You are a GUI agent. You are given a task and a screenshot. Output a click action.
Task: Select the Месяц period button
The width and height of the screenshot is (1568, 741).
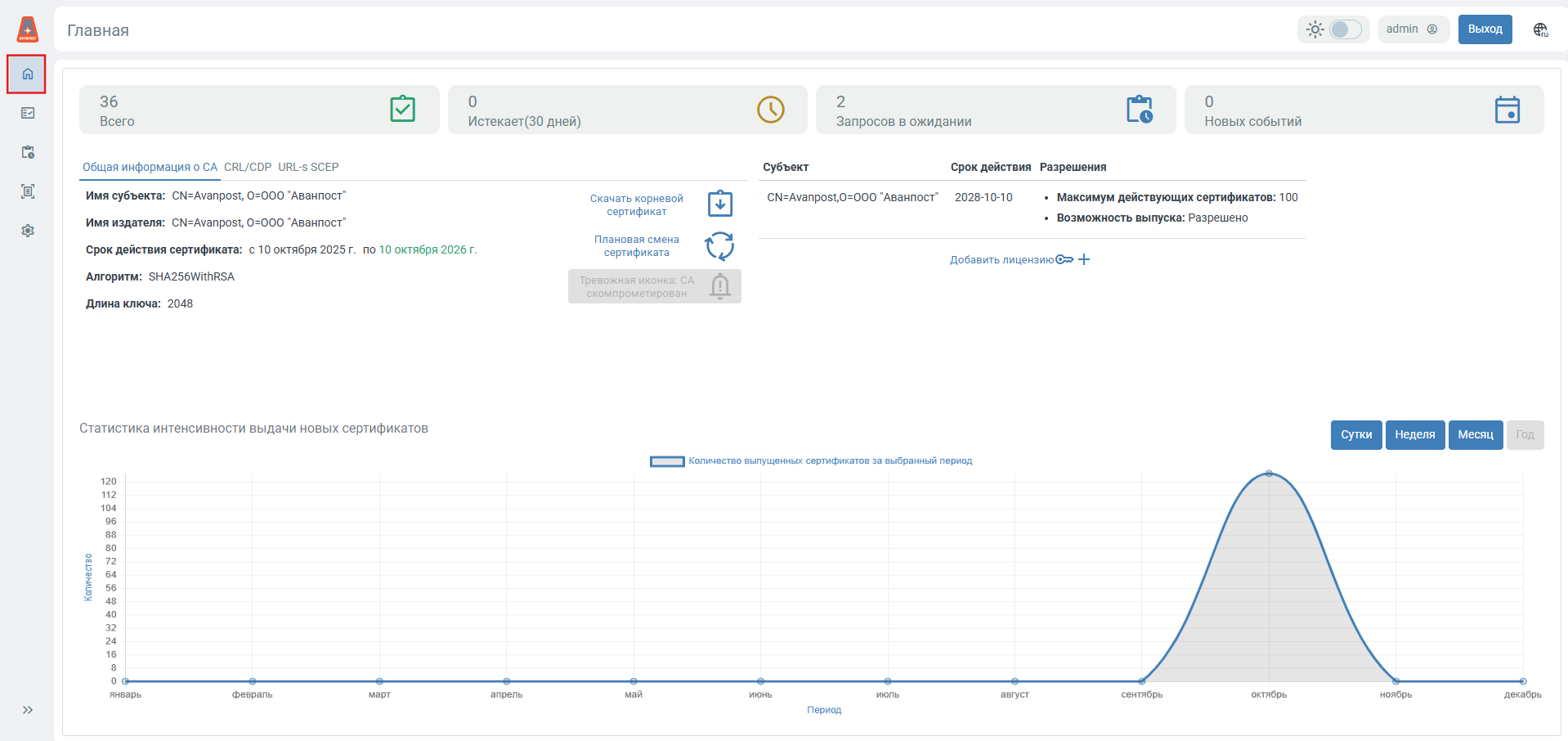1475,434
